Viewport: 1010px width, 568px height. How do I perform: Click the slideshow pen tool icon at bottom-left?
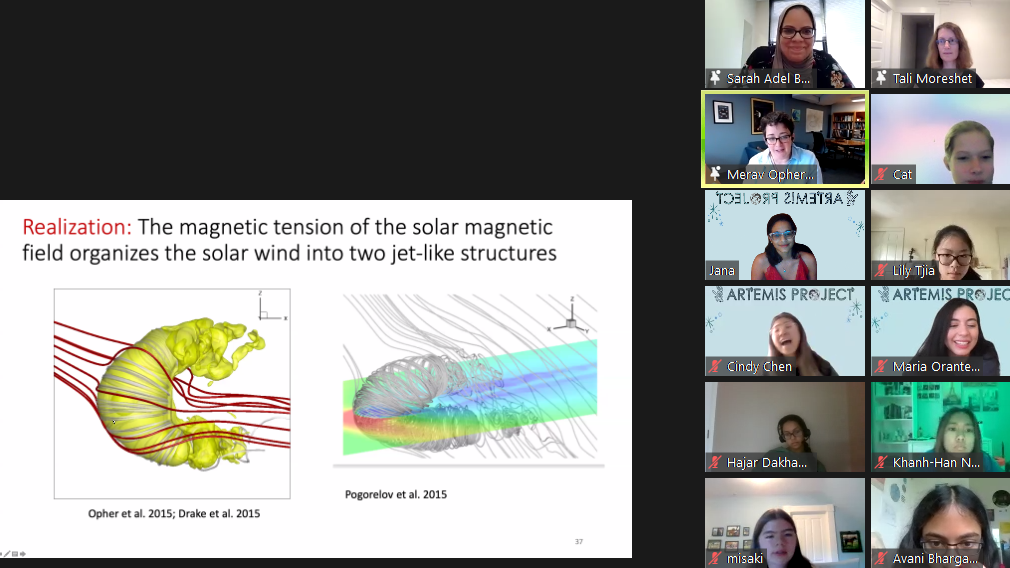click(x=8, y=553)
